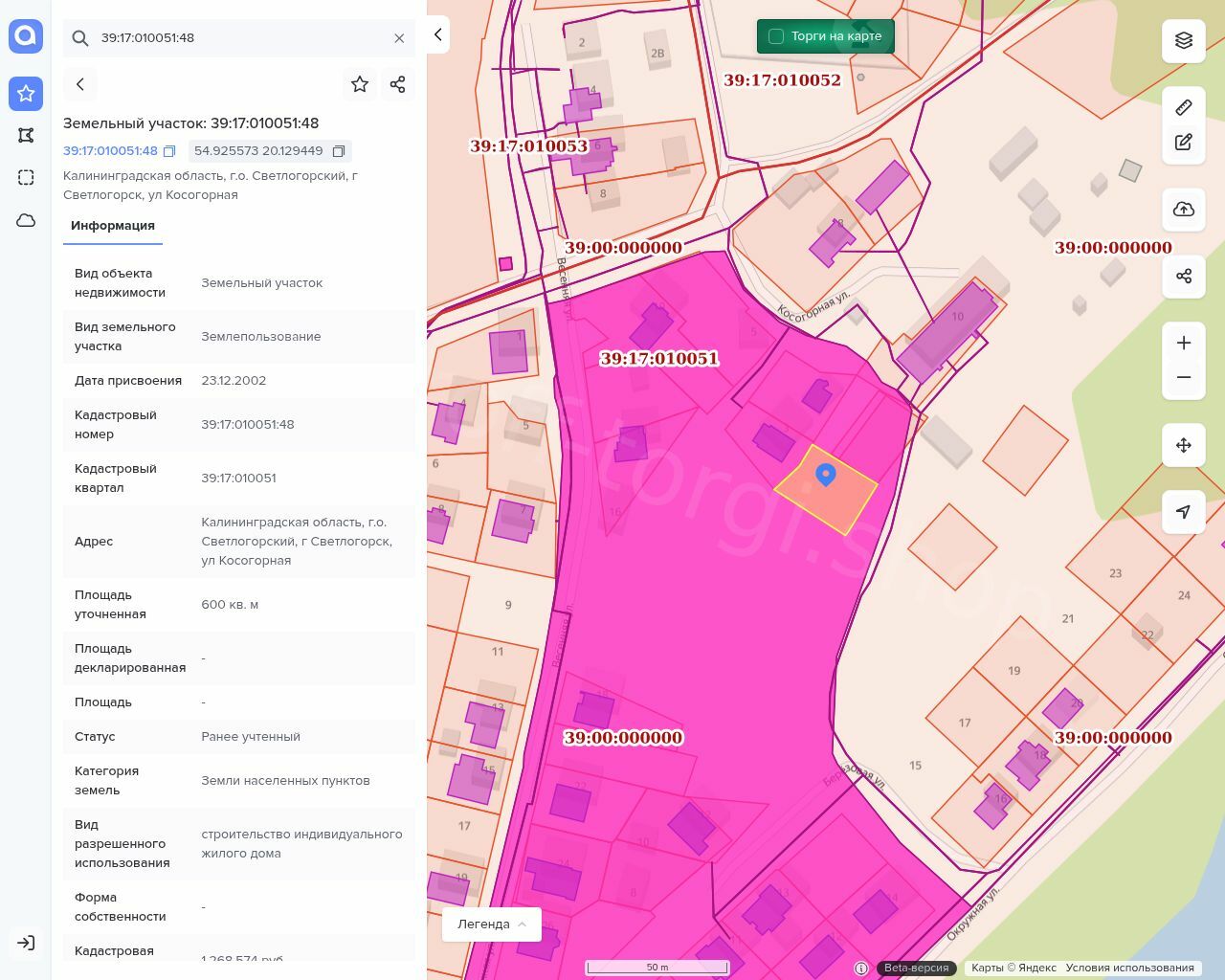Screen dimensions: 1225x980
Task: Zoom out on the map
Action: (1184, 377)
